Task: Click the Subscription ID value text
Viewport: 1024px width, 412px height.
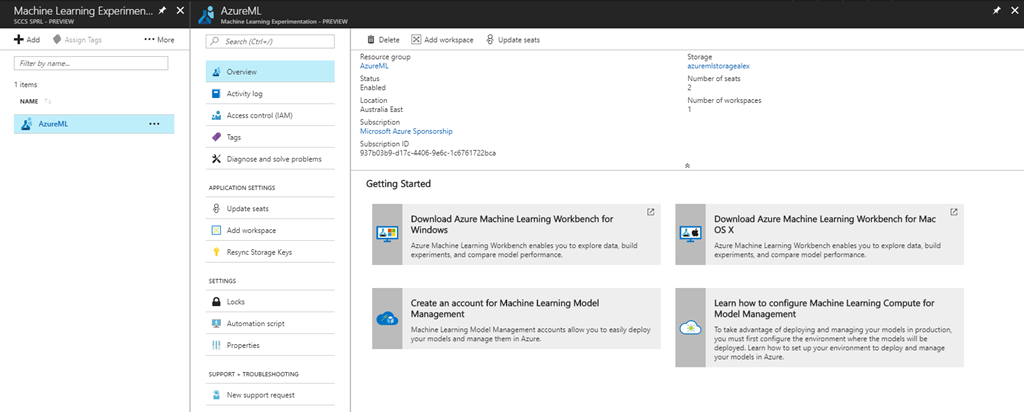Action: click(428, 153)
